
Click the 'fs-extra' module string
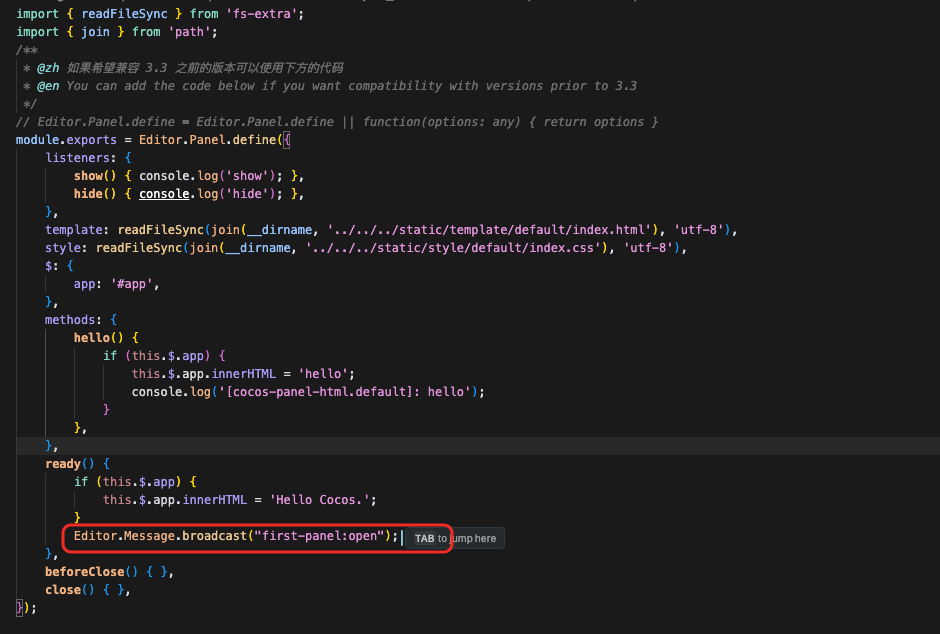point(261,14)
